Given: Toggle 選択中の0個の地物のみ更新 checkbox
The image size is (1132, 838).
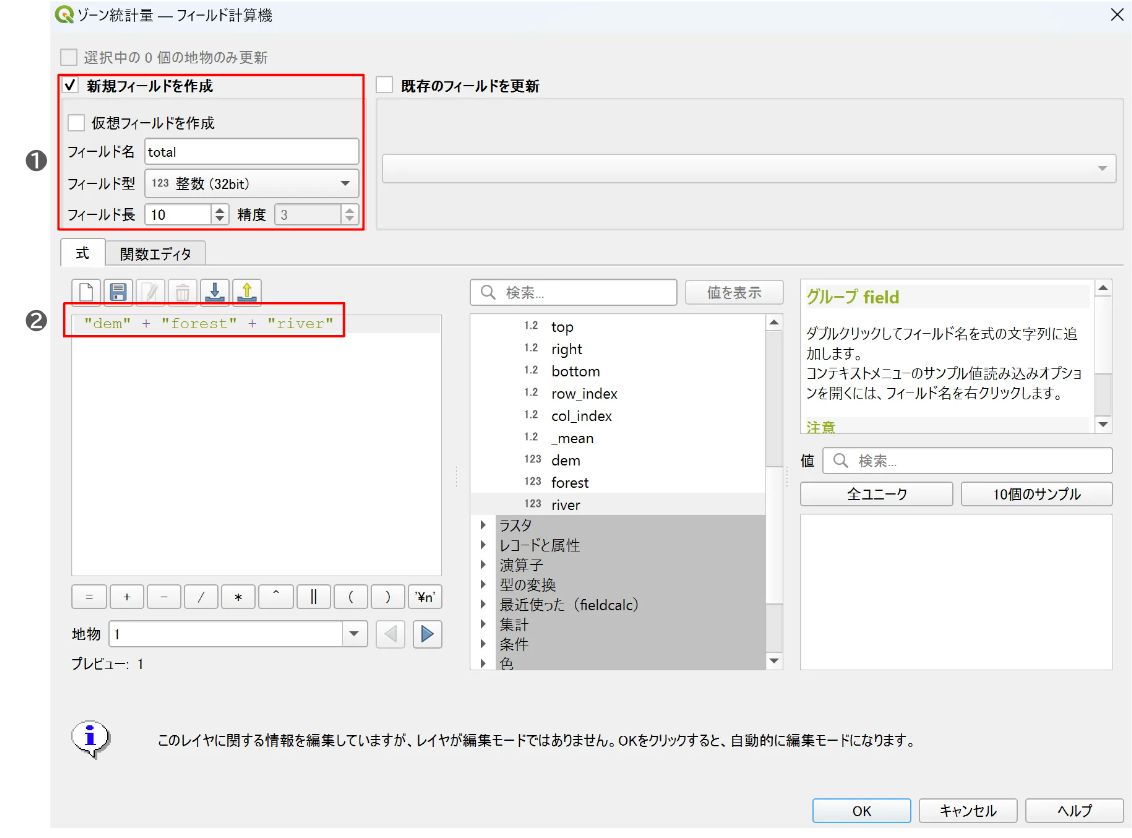Looking at the screenshot, I should tap(69, 57).
